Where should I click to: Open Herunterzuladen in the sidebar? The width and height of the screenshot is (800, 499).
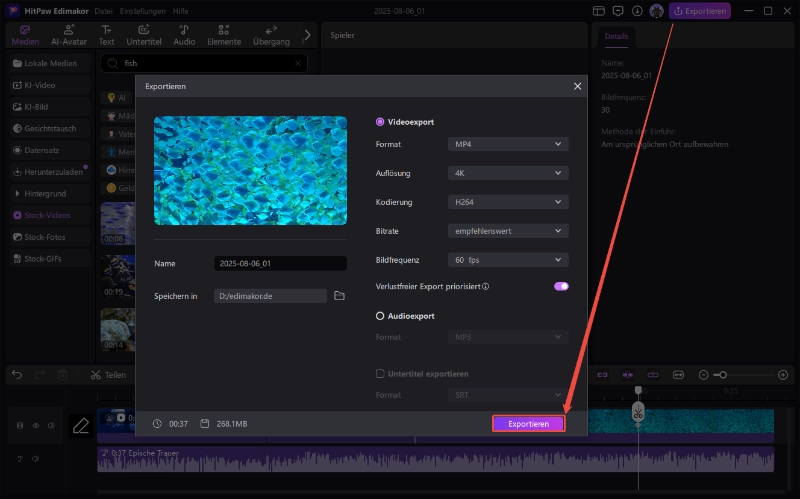click(50, 172)
